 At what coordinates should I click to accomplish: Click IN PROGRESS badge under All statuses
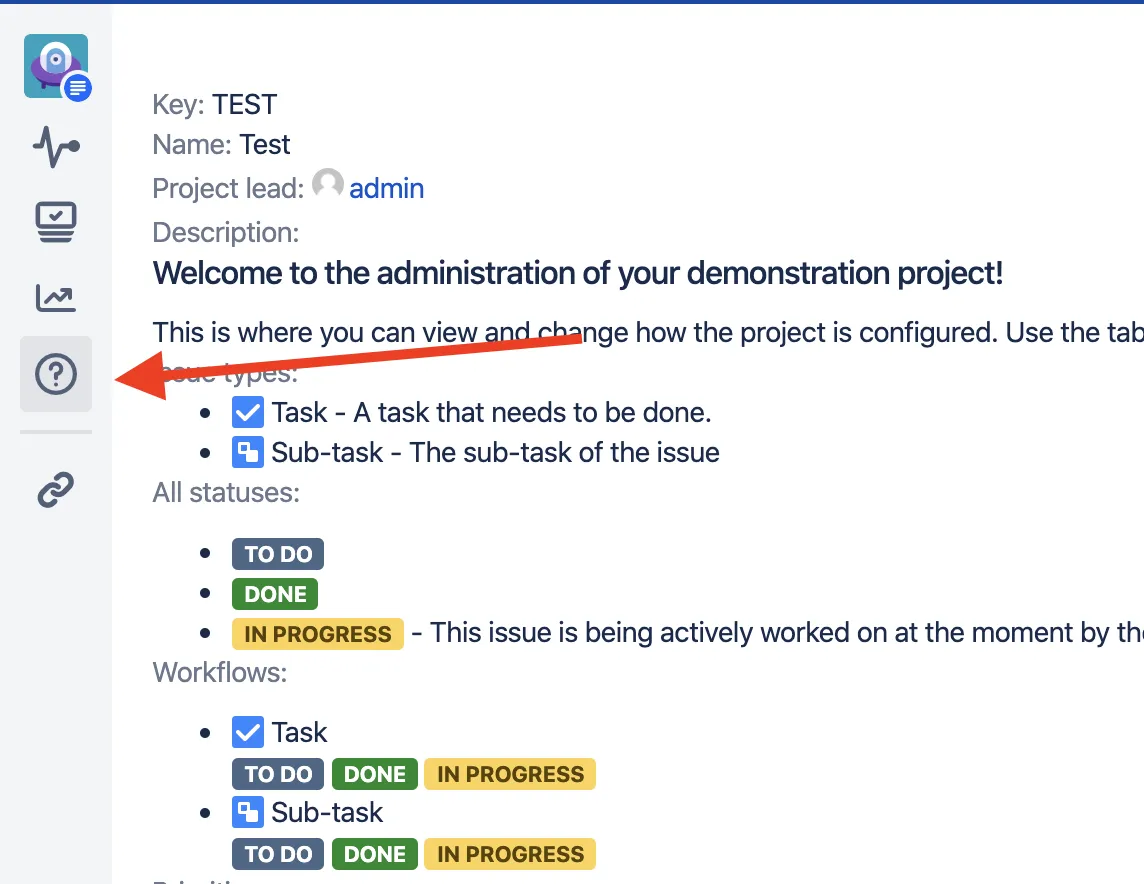pyautogui.click(x=317, y=634)
